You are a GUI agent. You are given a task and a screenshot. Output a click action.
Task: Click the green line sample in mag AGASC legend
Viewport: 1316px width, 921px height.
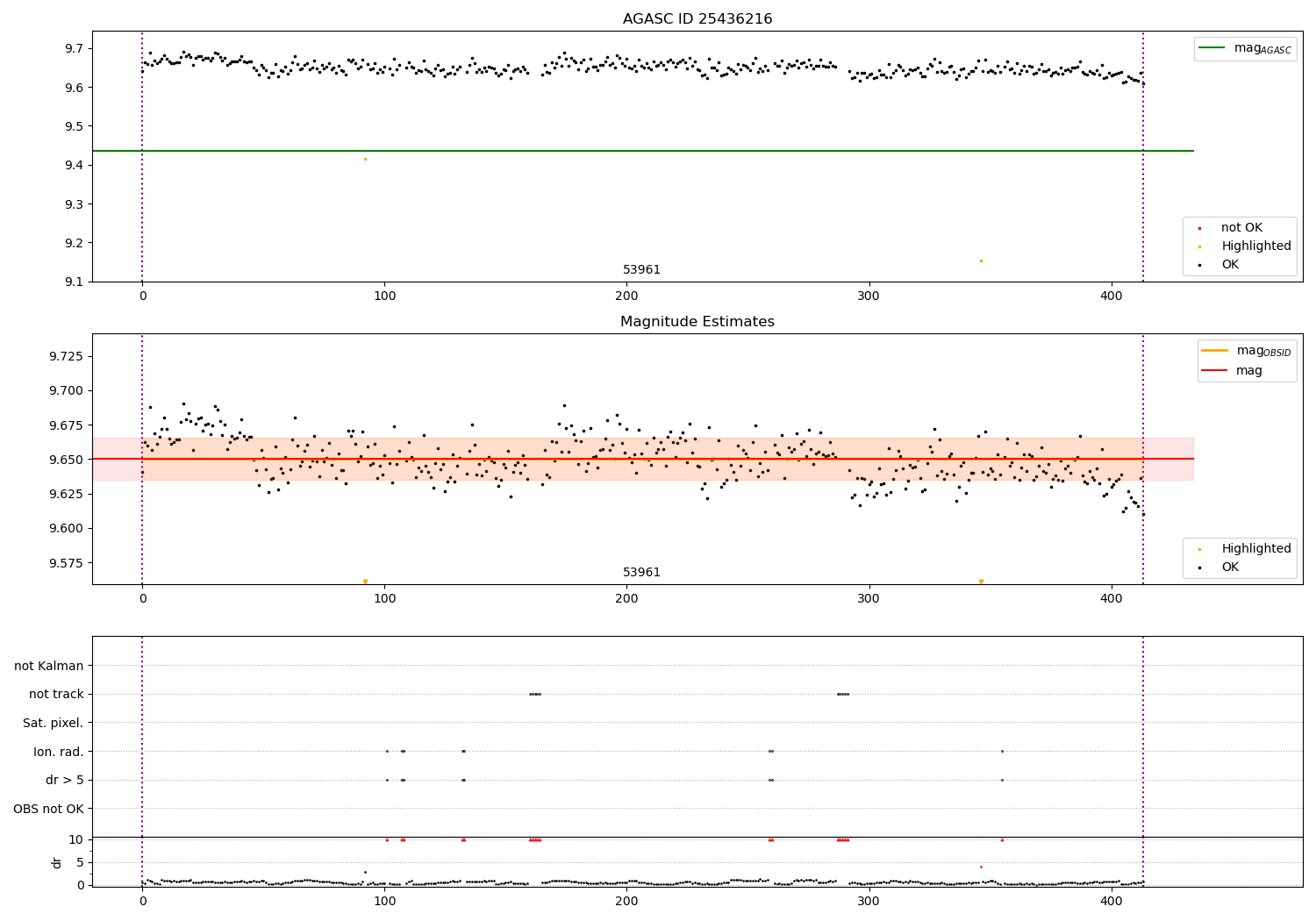click(x=1212, y=48)
